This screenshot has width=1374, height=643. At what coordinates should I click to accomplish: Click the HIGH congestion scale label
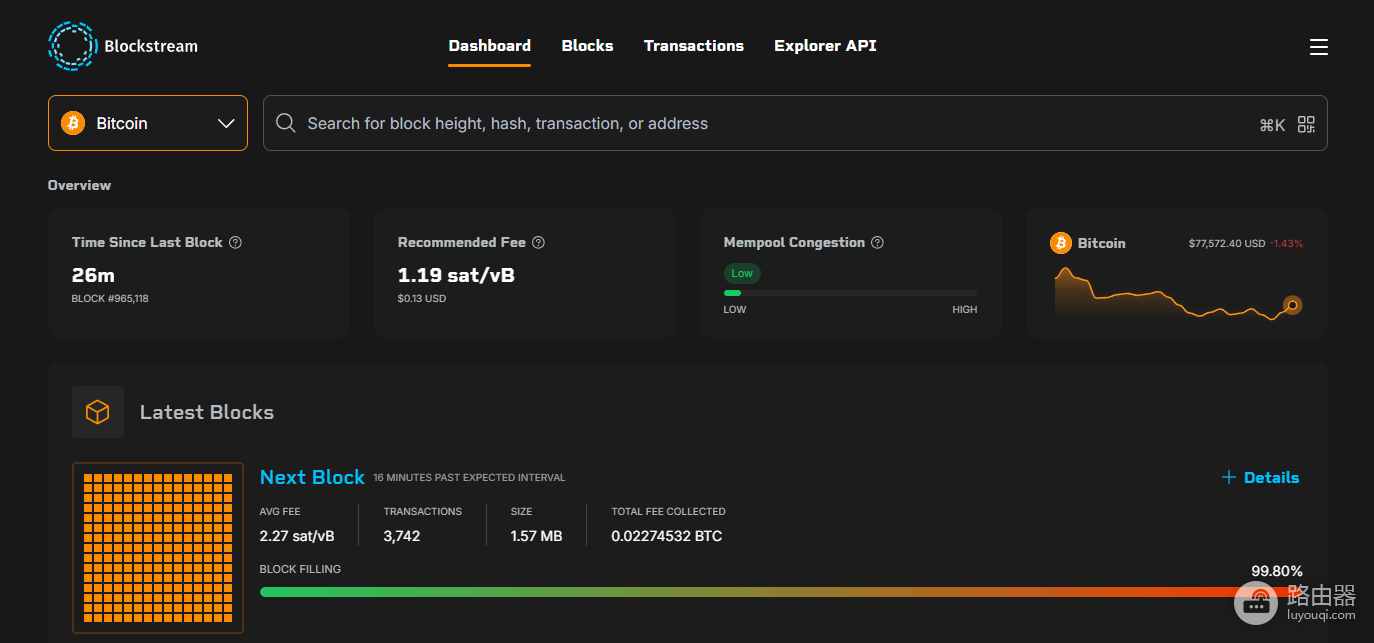coord(965,310)
